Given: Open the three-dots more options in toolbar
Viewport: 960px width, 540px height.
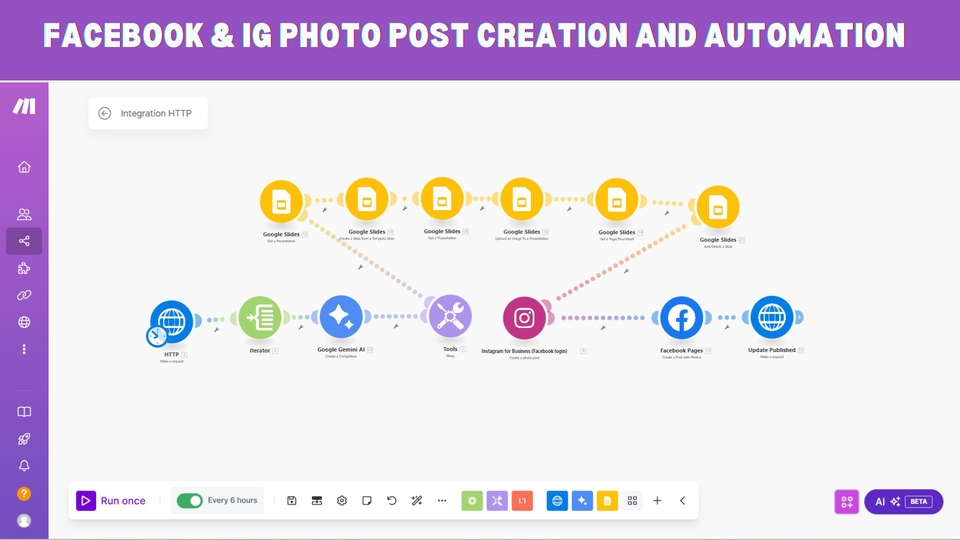Looking at the screenshot, I should [x=442, y=500].
